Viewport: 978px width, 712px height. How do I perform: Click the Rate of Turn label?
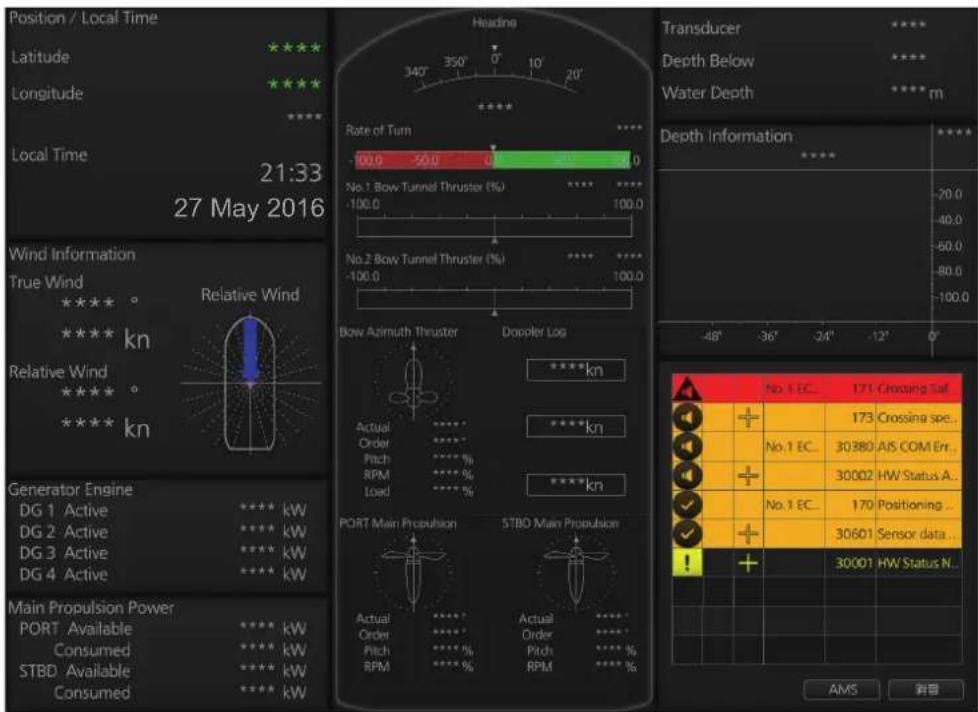coord(378,130)
